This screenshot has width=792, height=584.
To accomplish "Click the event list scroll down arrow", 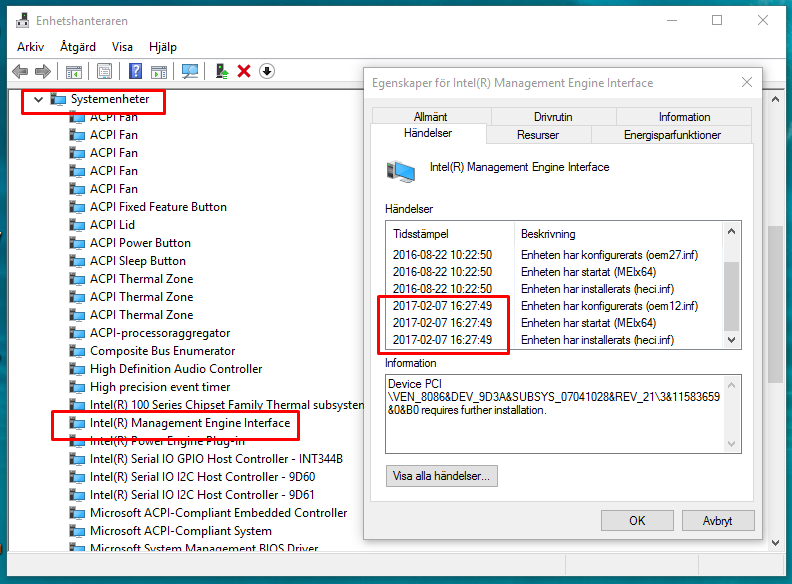I will [x=731, y=340].
